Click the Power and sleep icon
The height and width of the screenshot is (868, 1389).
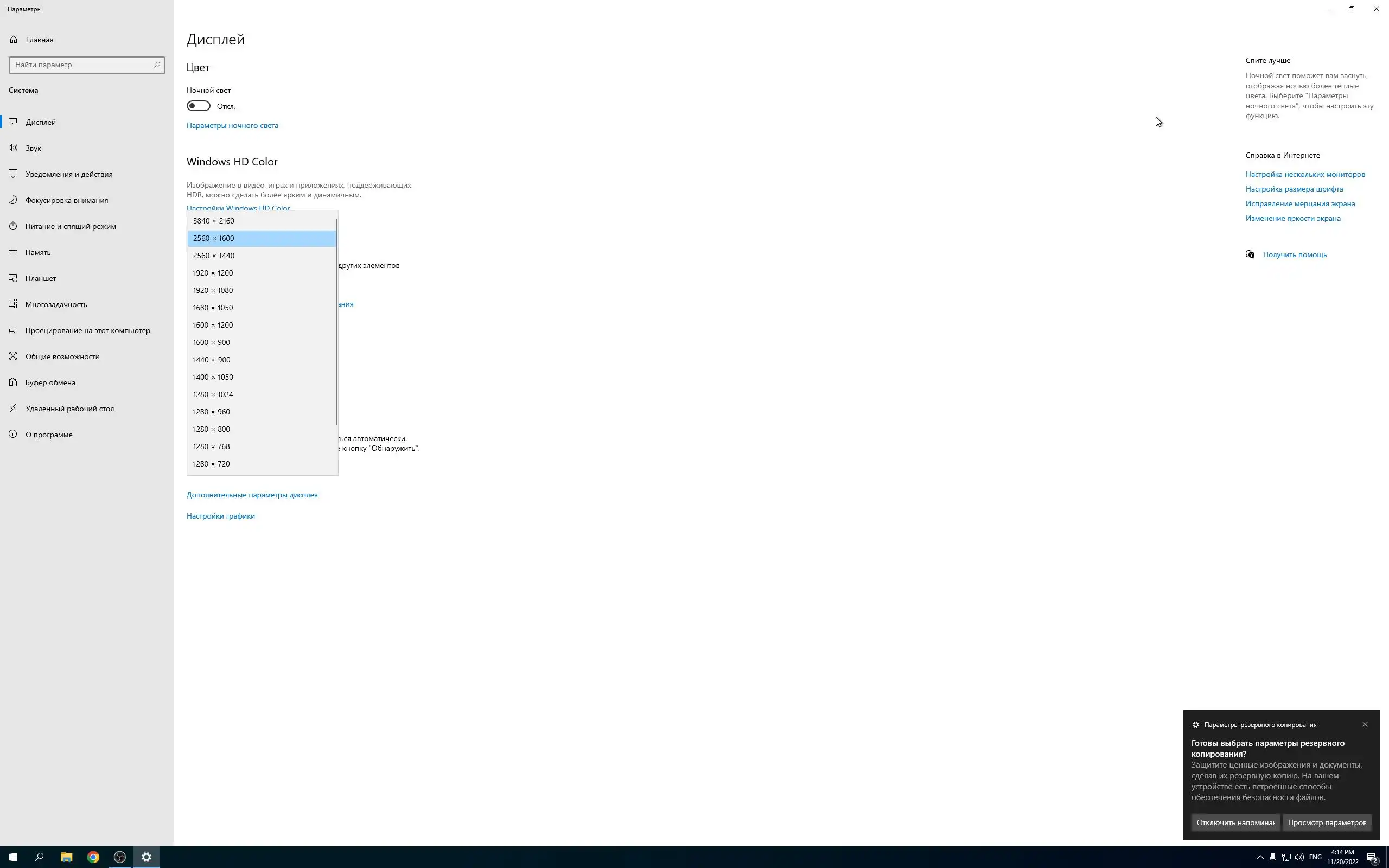[x=12, y=226]
